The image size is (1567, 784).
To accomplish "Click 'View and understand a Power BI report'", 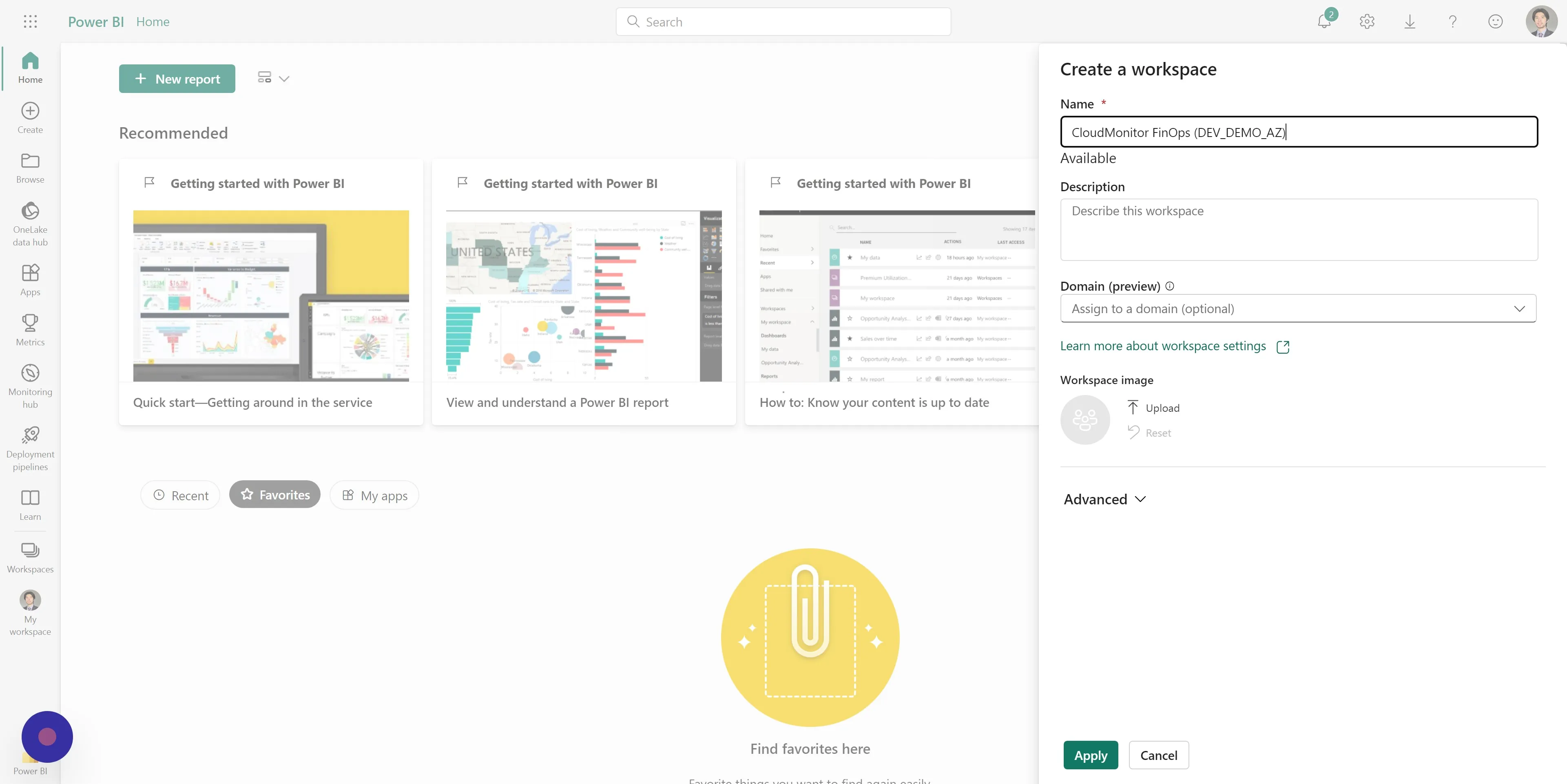I will click(557, 402).
